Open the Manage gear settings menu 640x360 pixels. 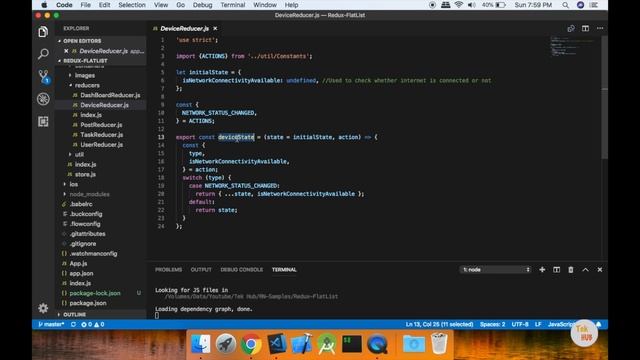tap(43, 308)
